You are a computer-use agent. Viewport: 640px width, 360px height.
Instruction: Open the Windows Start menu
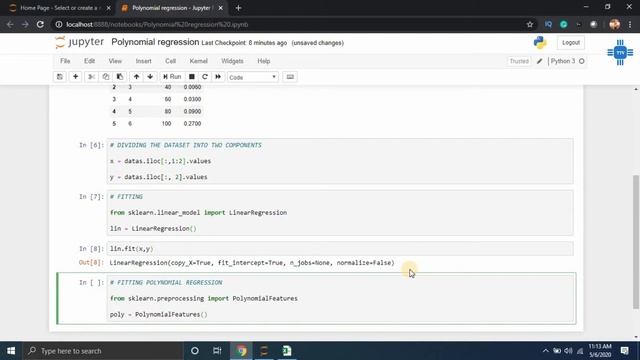coord(11,351)
